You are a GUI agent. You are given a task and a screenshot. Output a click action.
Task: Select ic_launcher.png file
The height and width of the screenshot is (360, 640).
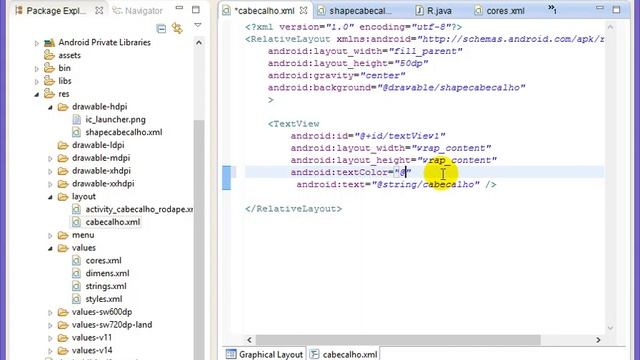coord(116,120)
